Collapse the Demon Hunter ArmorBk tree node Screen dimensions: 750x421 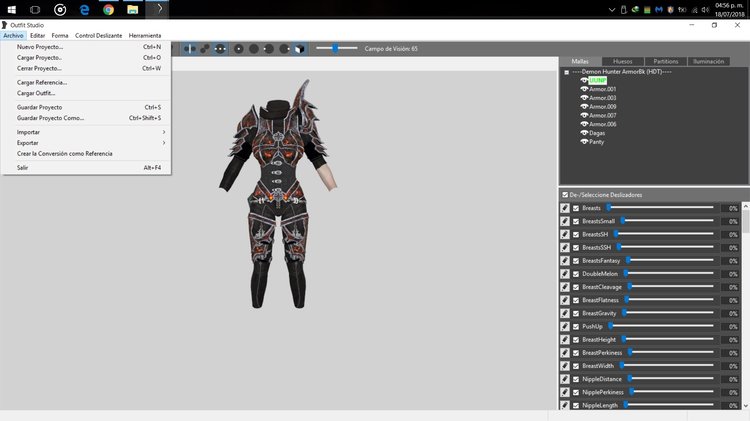[x=566, y=72]
